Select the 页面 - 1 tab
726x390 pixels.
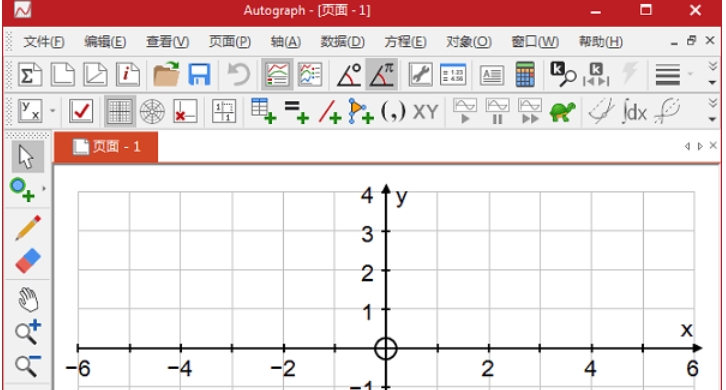106,147
